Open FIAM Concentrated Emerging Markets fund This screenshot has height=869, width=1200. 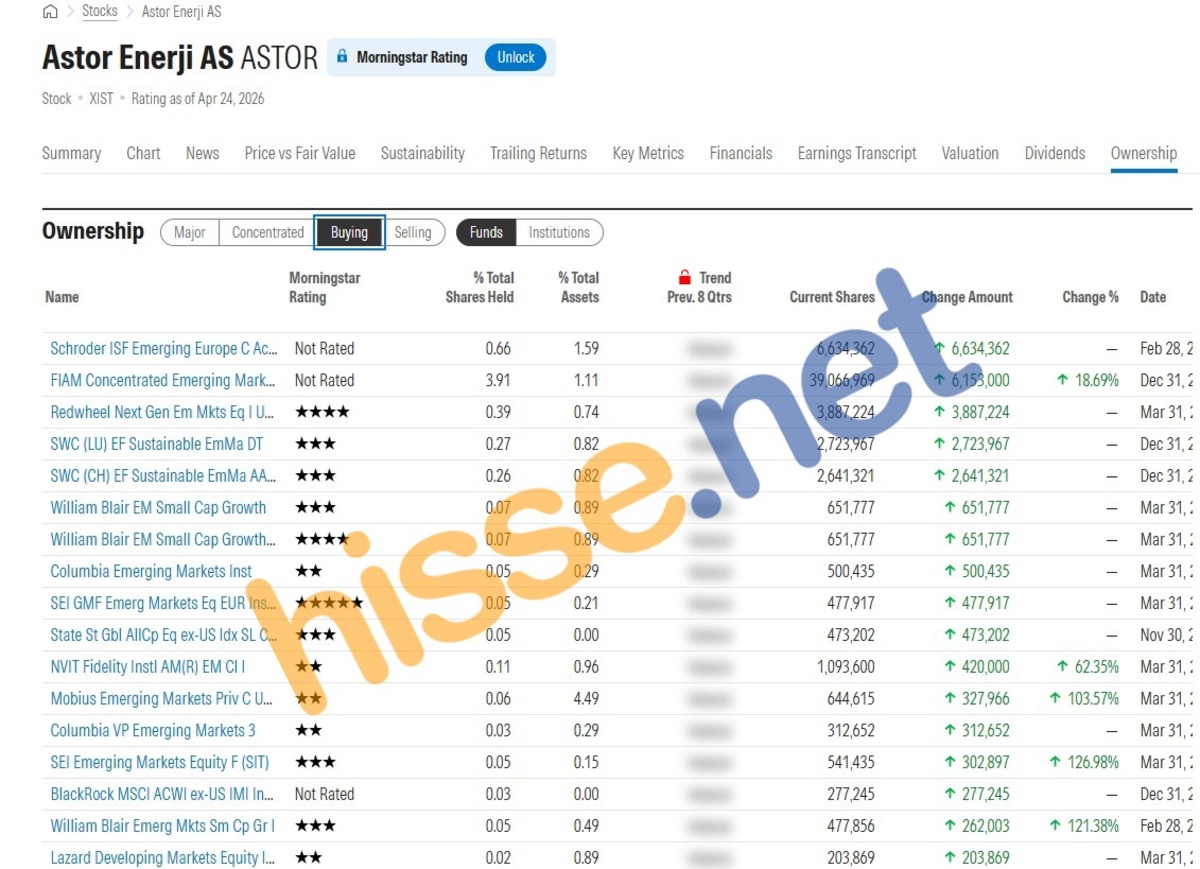162,381
